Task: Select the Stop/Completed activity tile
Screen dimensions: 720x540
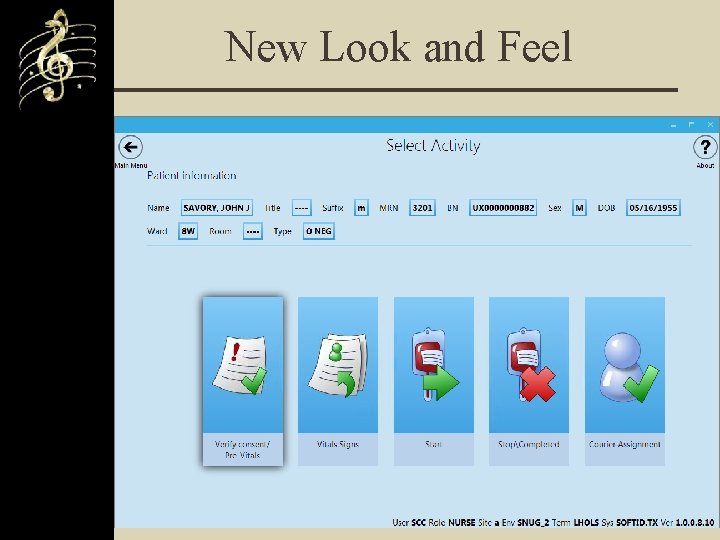Action: pos(529,381)
